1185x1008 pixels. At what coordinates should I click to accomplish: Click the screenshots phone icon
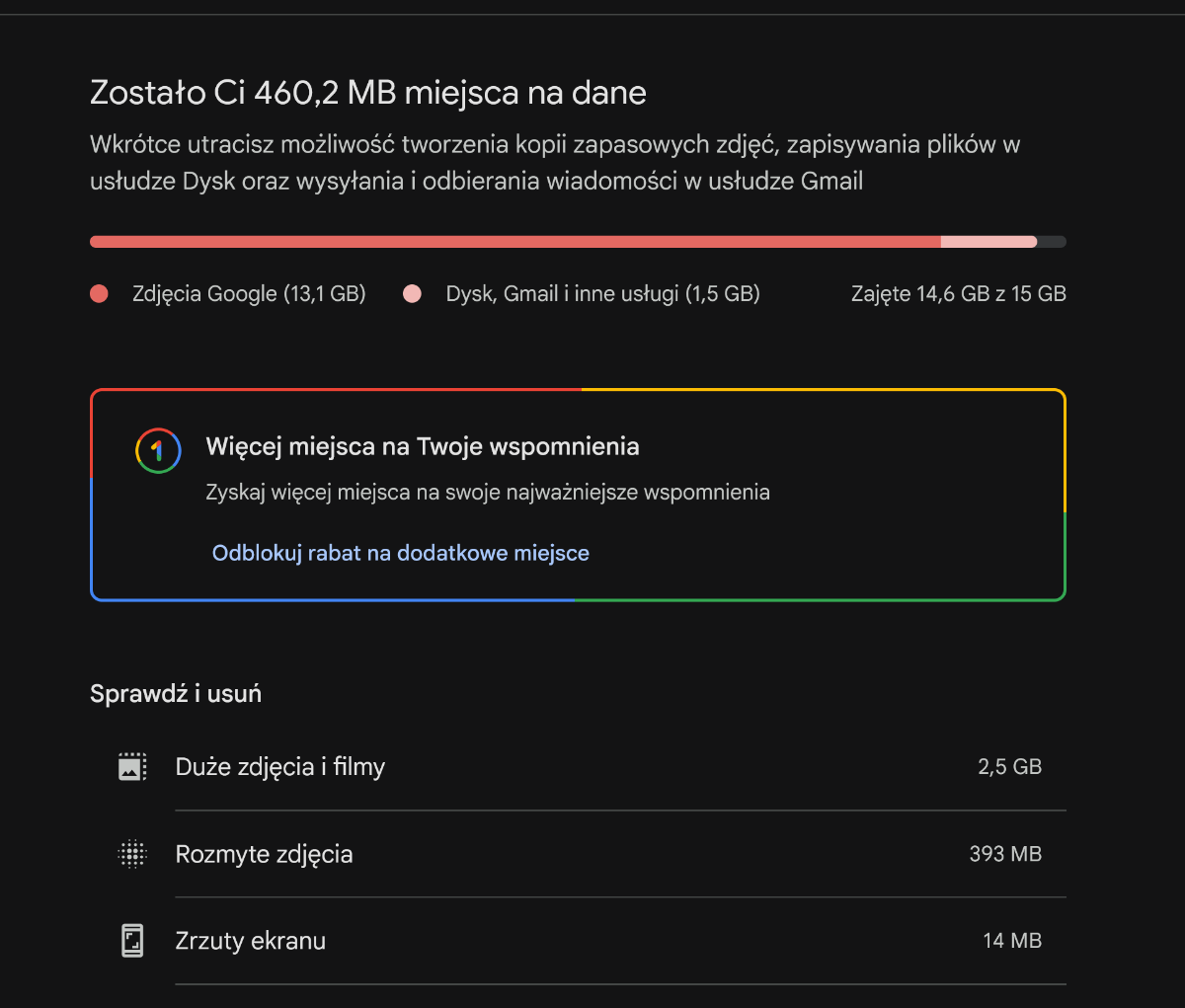click(x=132, y=941)
